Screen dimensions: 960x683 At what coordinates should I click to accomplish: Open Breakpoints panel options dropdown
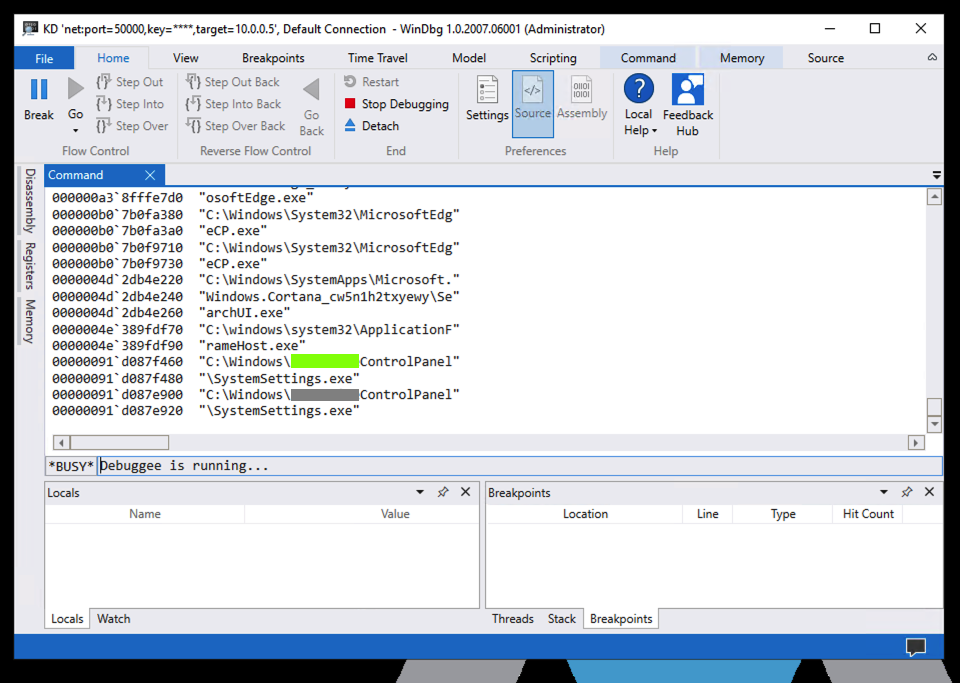[x=883, y=492]
